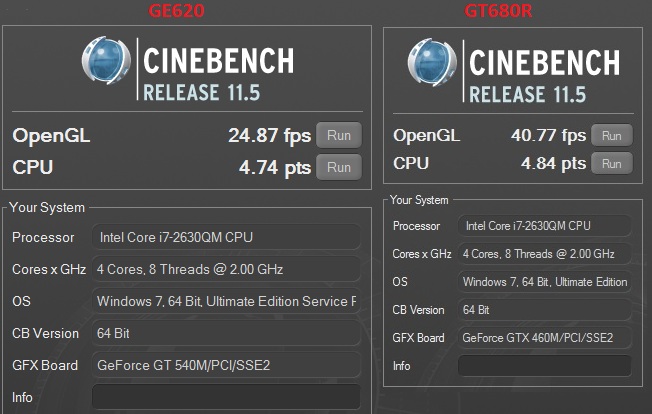The image size is (652, 414).
Task: Select the Processor field in GT680R panel
Action: tap(544, 226)
